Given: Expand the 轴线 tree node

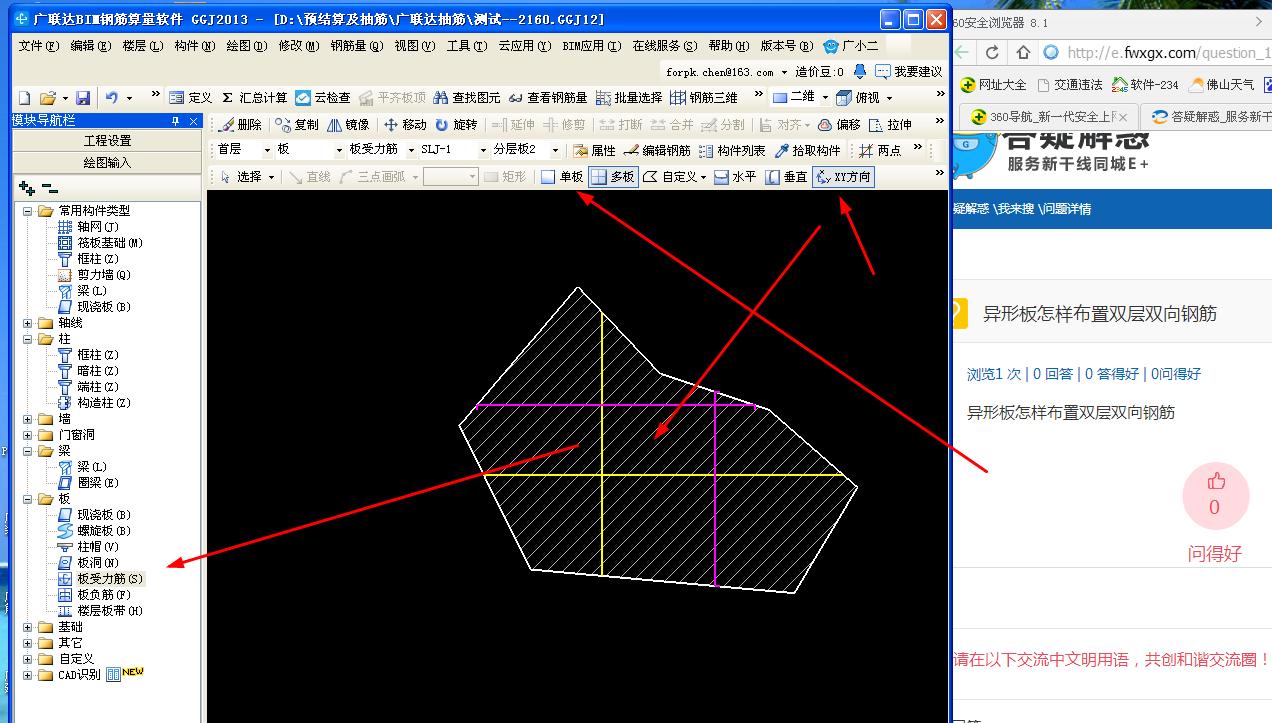Looking at the screenshot, I should (28, 323).
